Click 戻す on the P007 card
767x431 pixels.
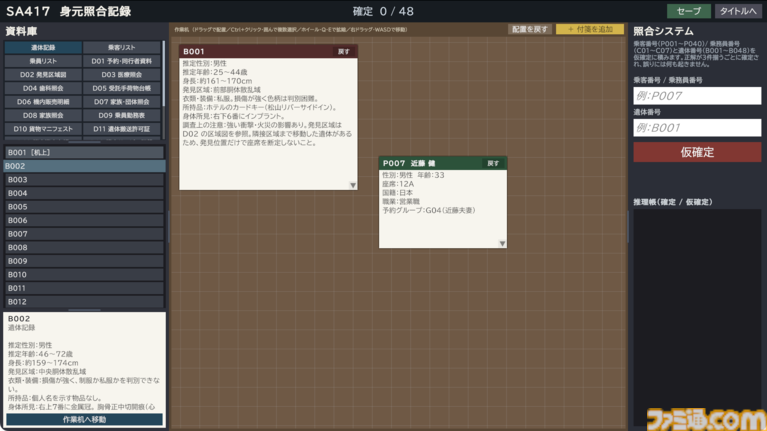[x=493, y=163]
